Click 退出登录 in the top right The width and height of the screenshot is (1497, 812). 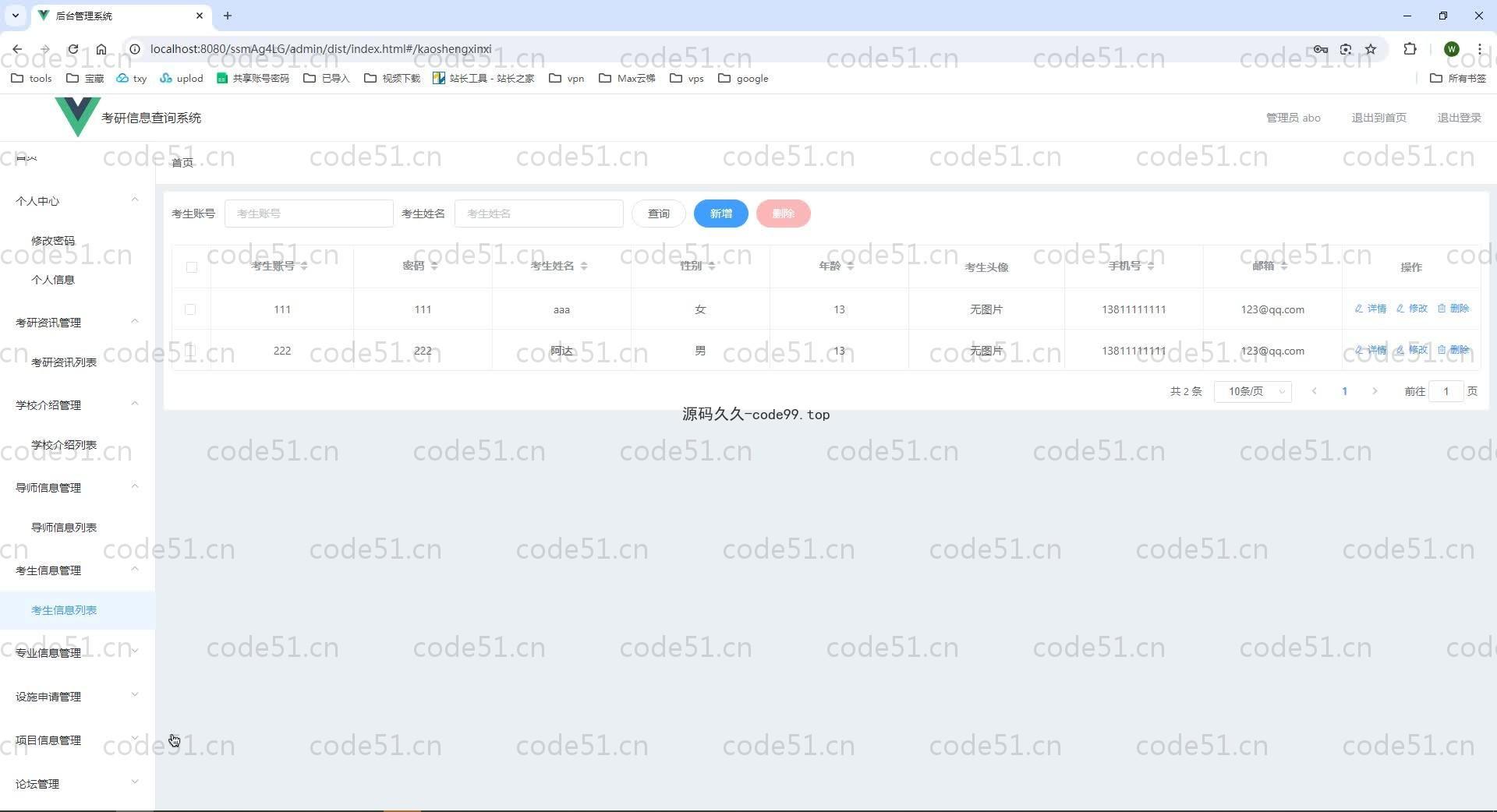(1459, 118)
